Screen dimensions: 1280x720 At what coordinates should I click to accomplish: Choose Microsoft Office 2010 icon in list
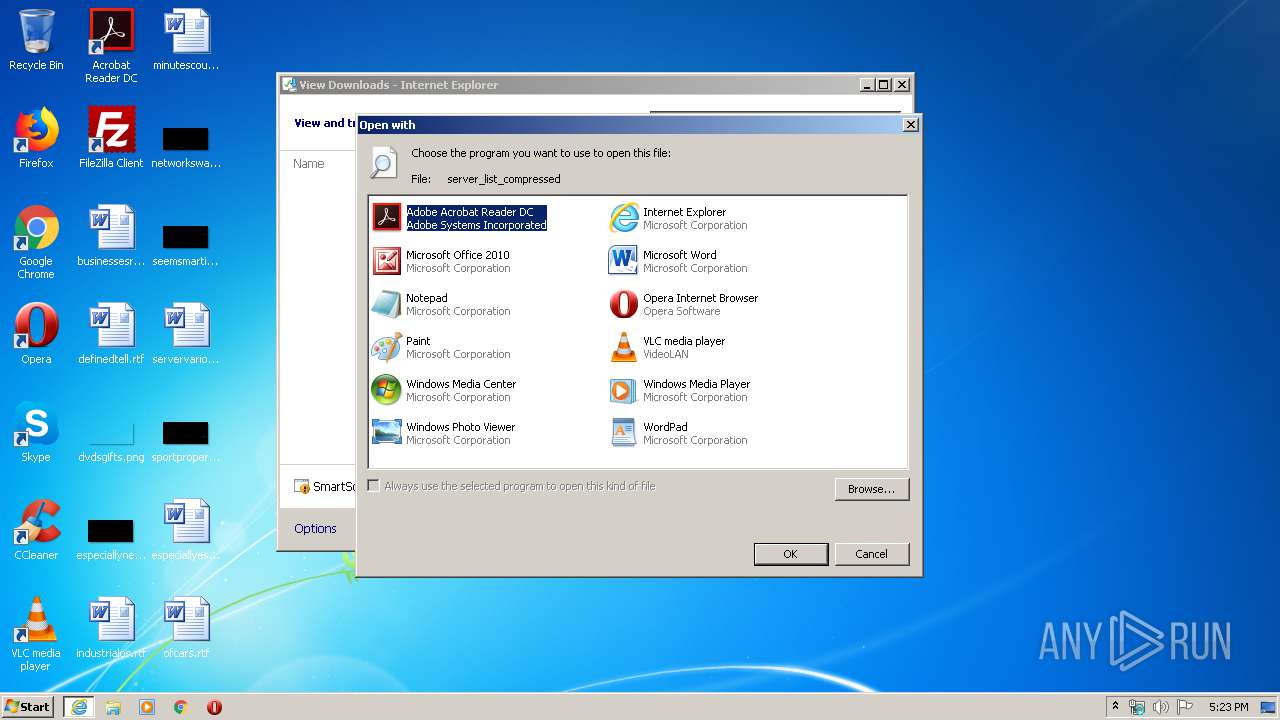click(x=386, y=260)
